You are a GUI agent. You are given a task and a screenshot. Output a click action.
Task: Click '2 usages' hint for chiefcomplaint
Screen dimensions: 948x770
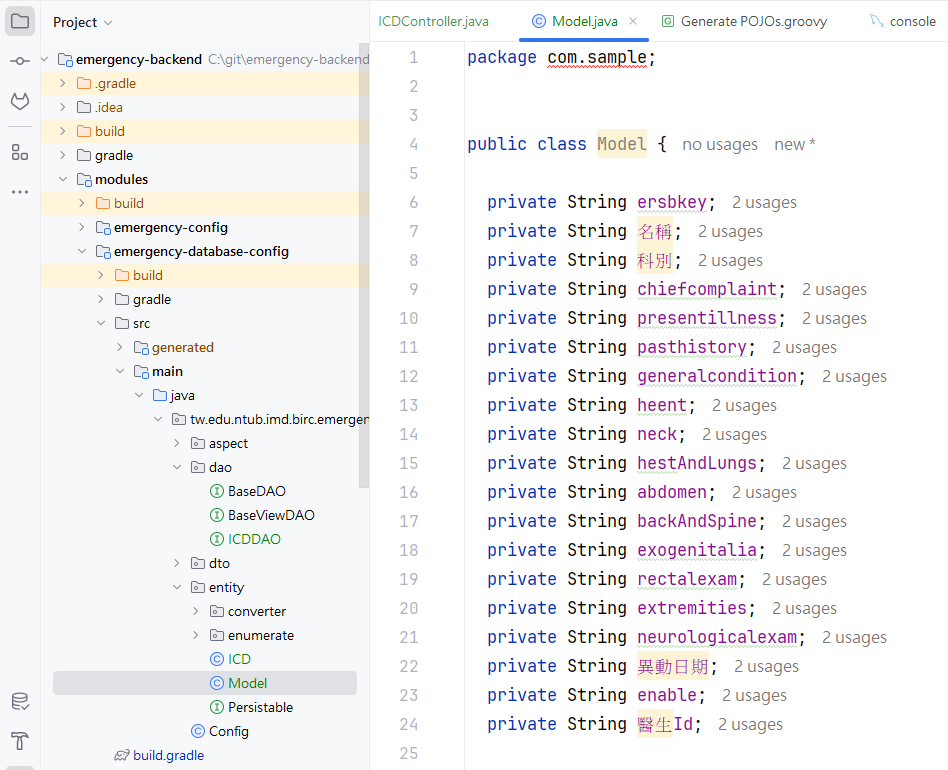834,290
